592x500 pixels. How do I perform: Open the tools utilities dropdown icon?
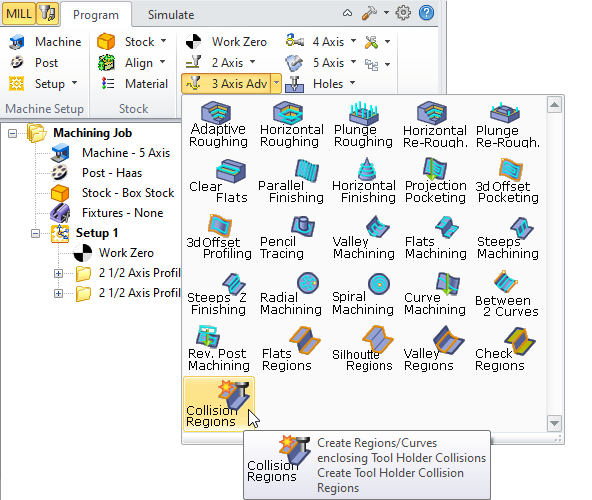378,42
